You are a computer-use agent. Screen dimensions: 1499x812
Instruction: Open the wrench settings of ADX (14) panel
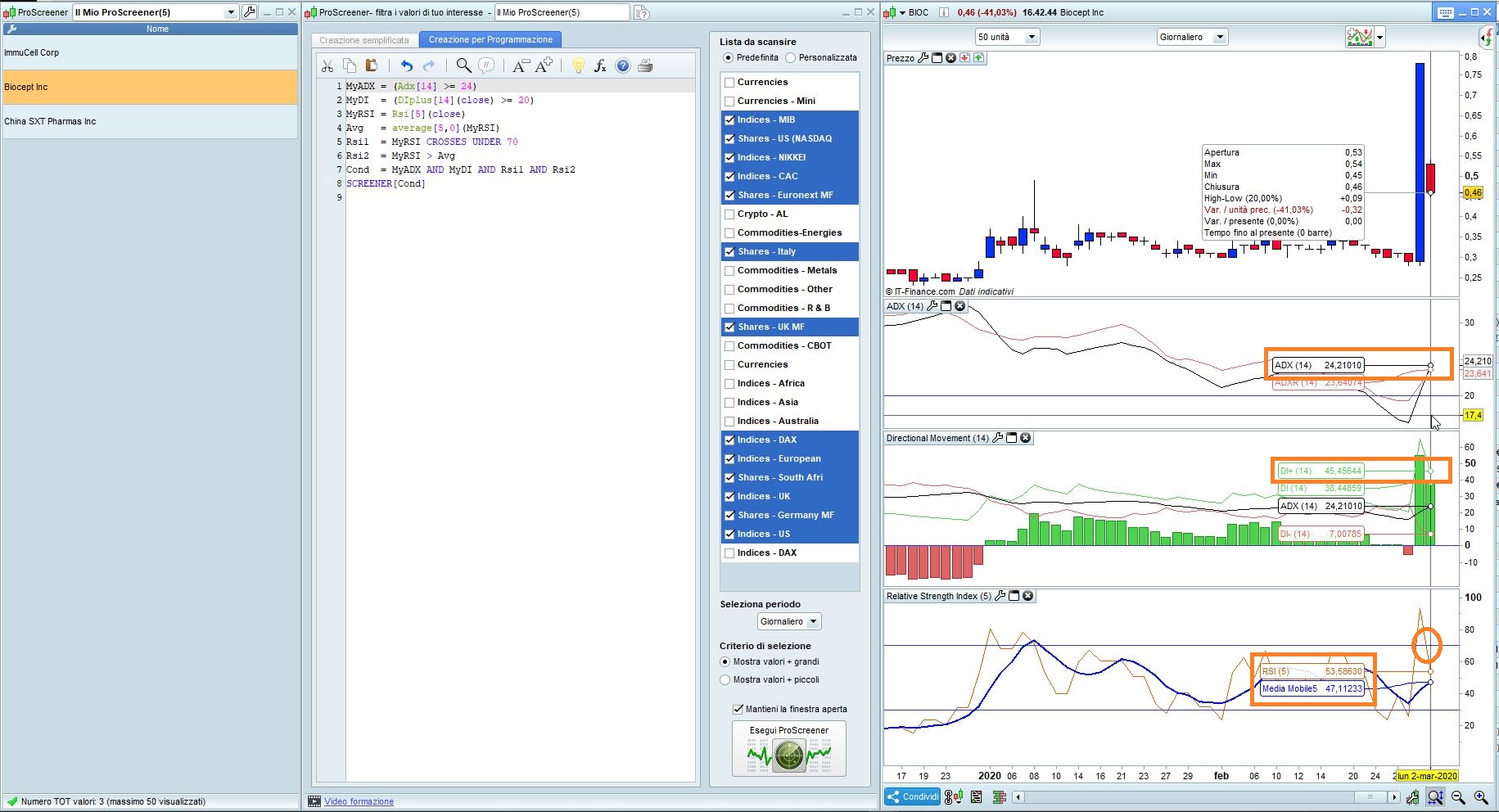point(932,306)
